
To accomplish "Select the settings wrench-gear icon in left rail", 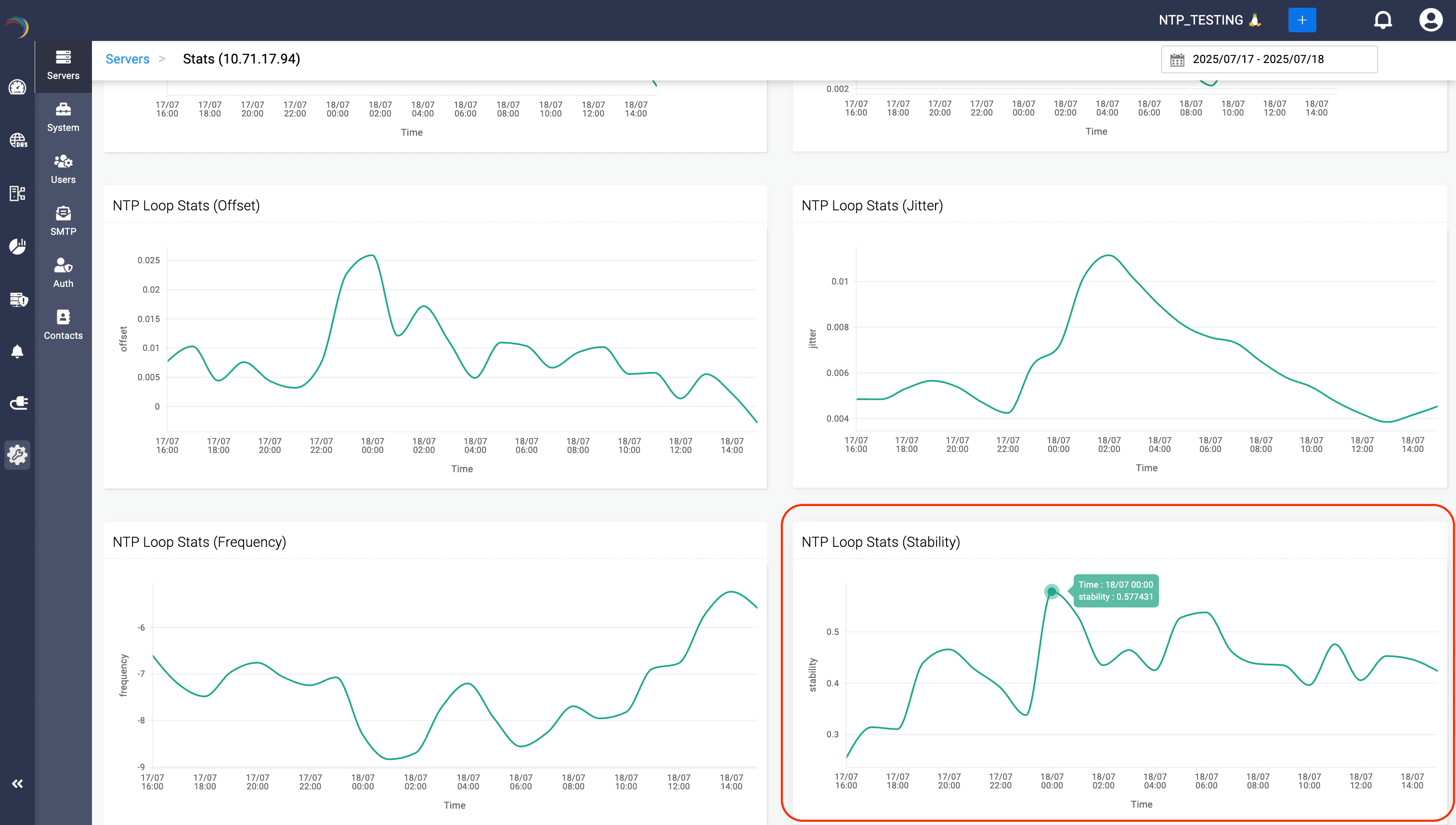I will tap(17, 454).
